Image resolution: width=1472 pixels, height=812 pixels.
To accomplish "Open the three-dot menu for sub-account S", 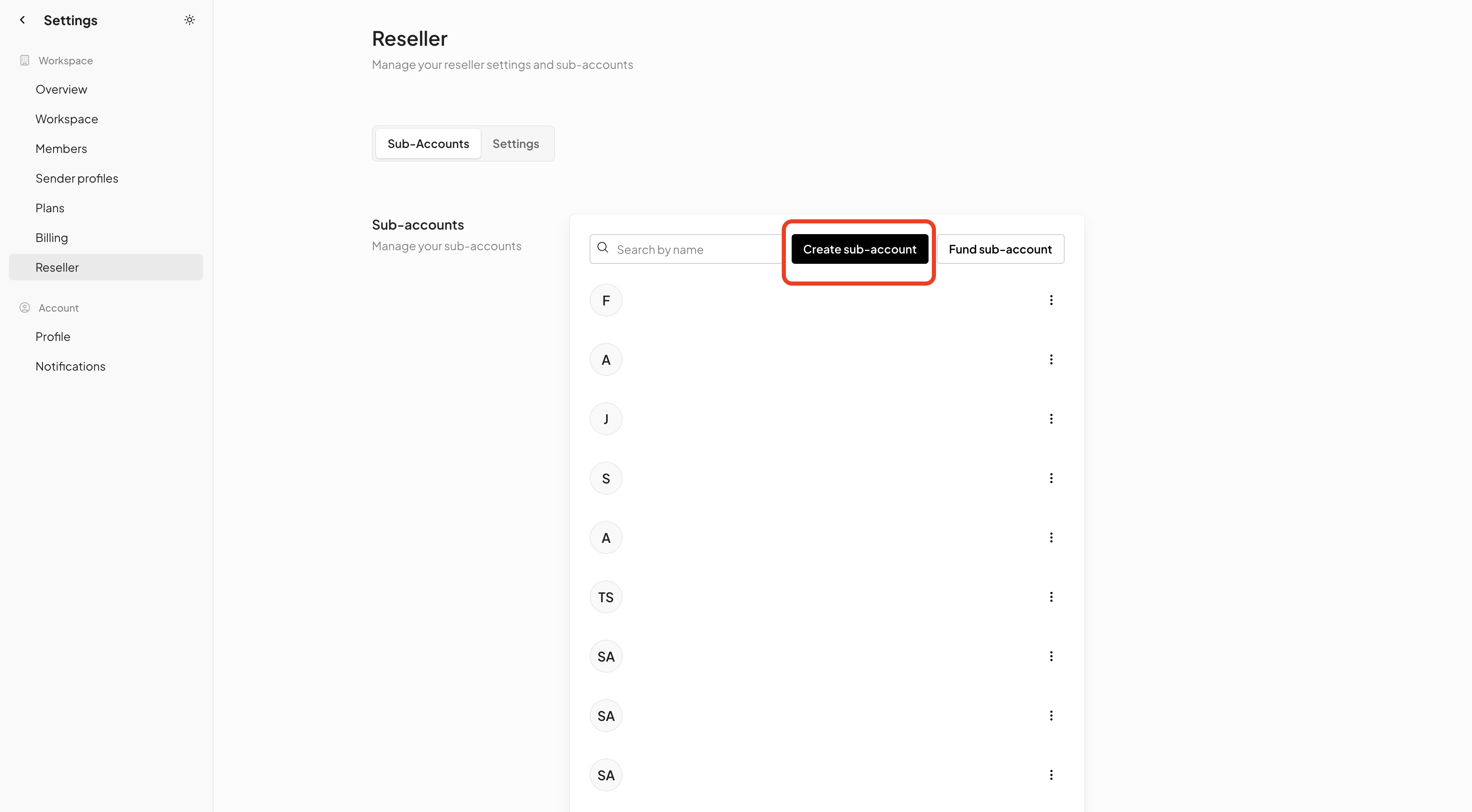I will coord(1051,478).
